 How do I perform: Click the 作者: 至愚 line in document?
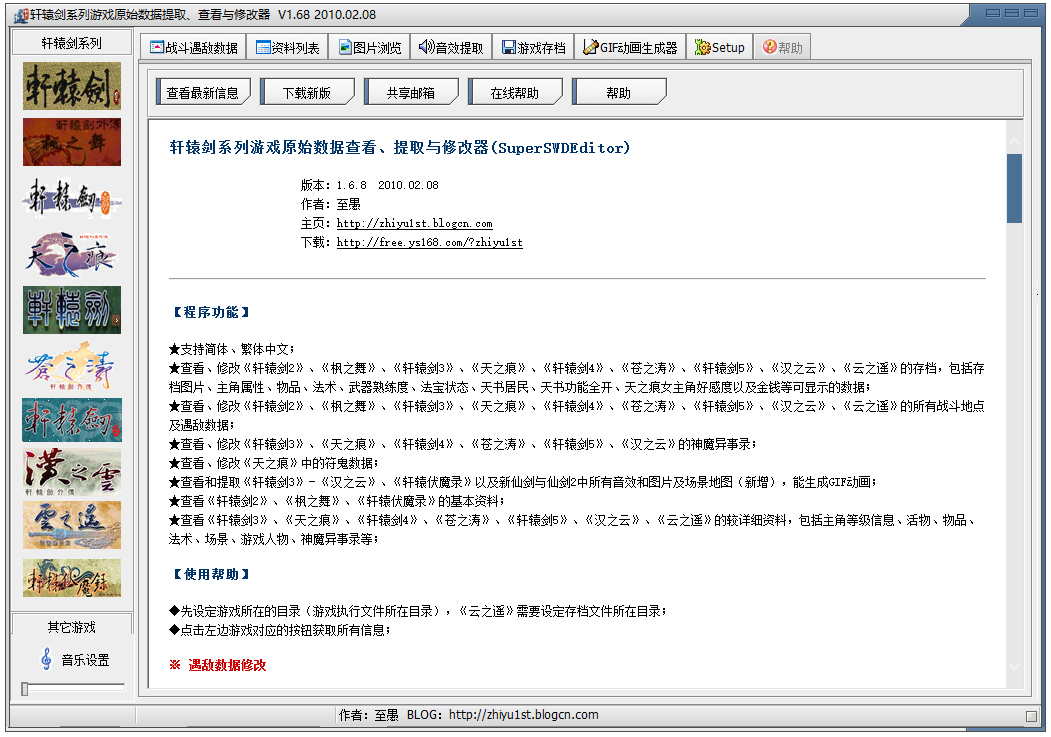330,204
